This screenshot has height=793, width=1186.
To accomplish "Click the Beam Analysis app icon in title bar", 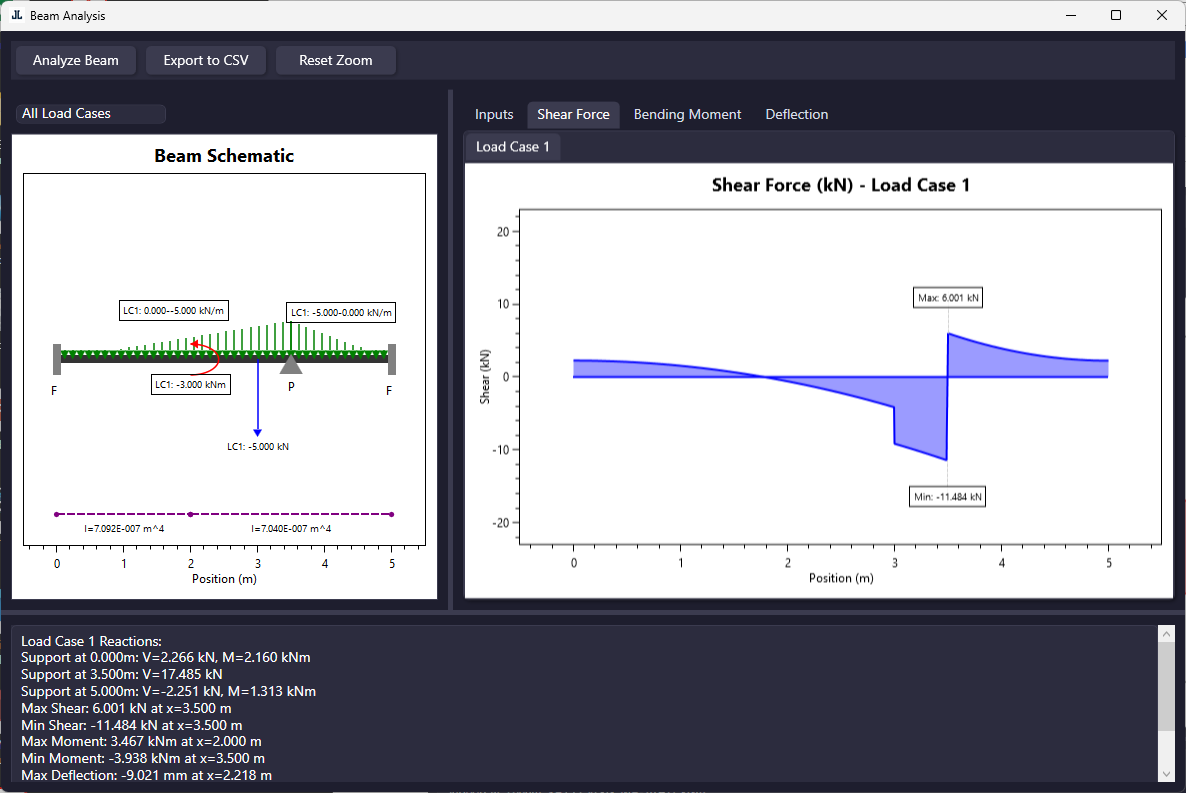I will pyautogui.click(x=16, y=16).
